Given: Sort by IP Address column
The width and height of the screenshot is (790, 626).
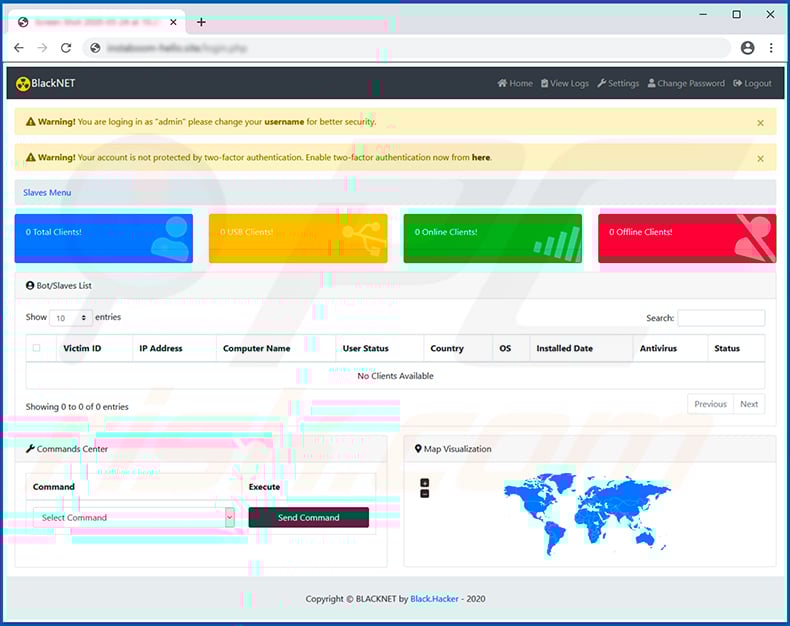Looking at the screenshot, I should (174, 348).
